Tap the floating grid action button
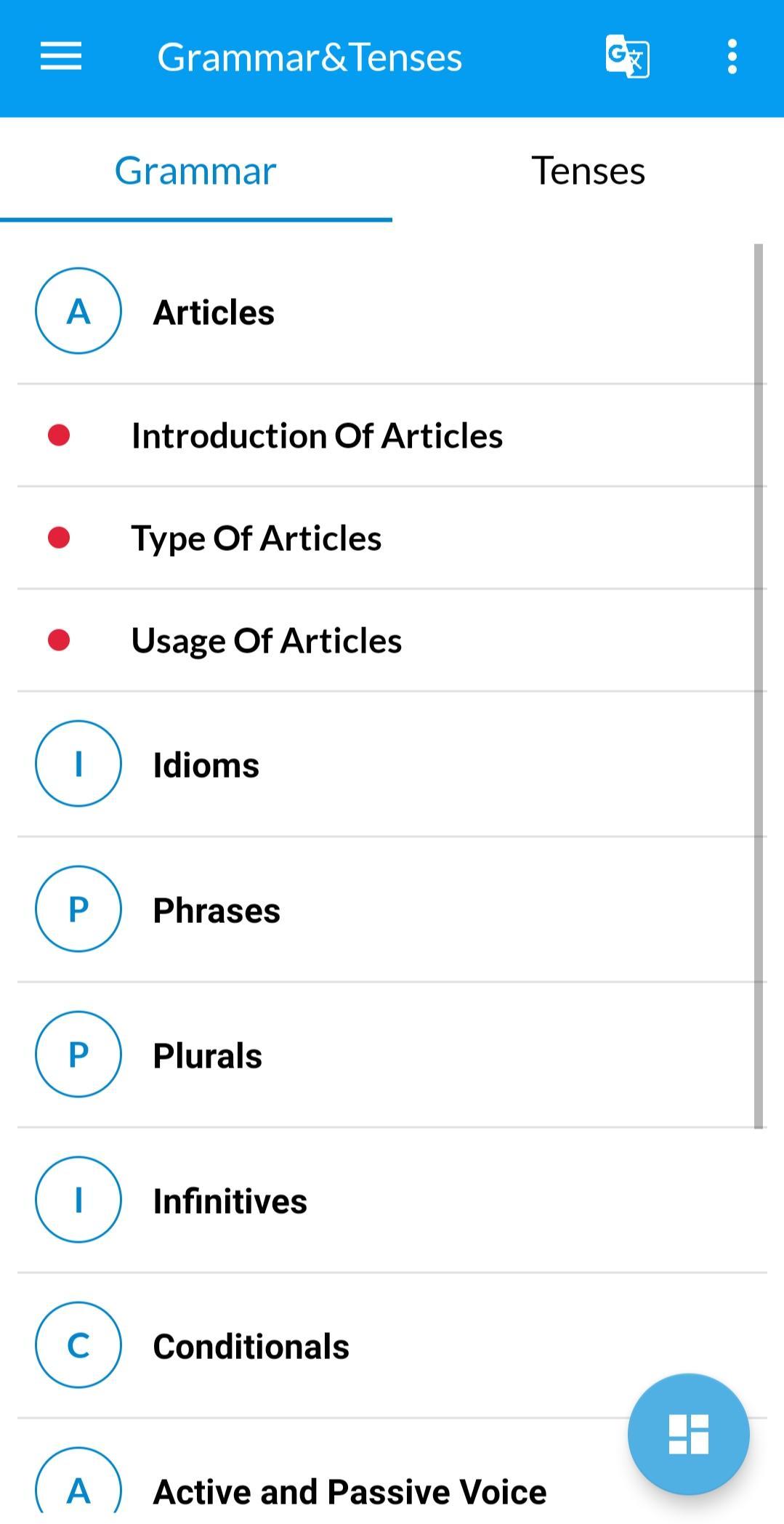This screenshot has height=1524, width=784. point(688,1434)
